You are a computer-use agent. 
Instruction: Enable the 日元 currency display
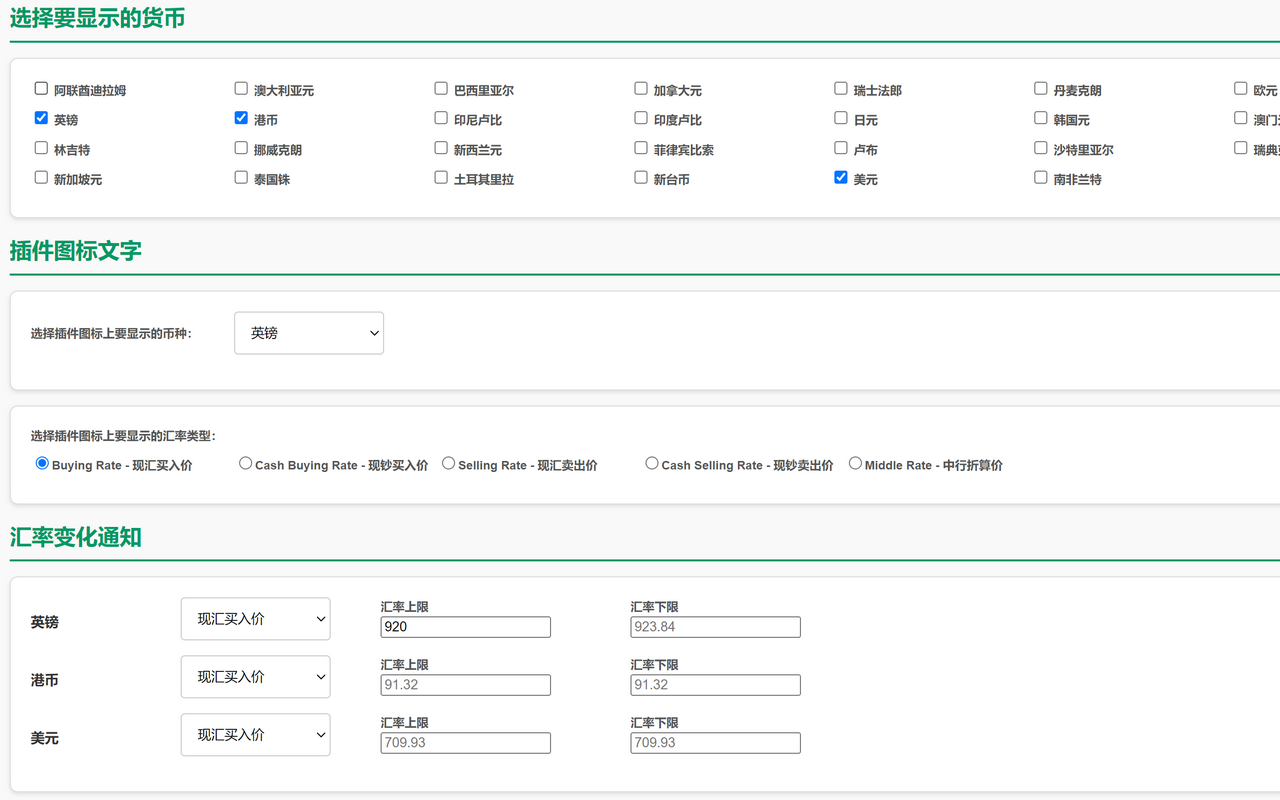tap(840, 117)
